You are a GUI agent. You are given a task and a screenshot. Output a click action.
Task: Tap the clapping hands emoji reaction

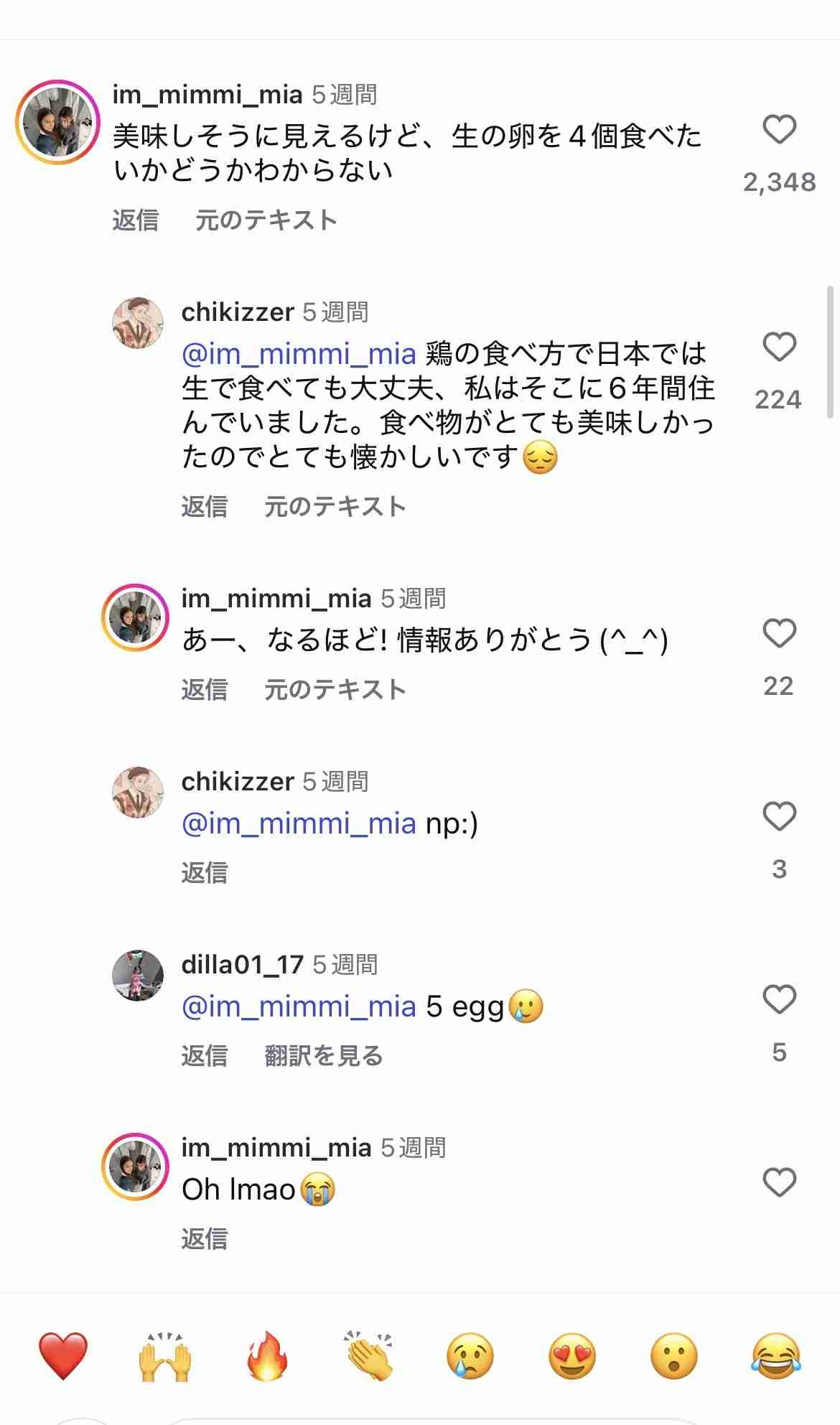(369, 1355)
